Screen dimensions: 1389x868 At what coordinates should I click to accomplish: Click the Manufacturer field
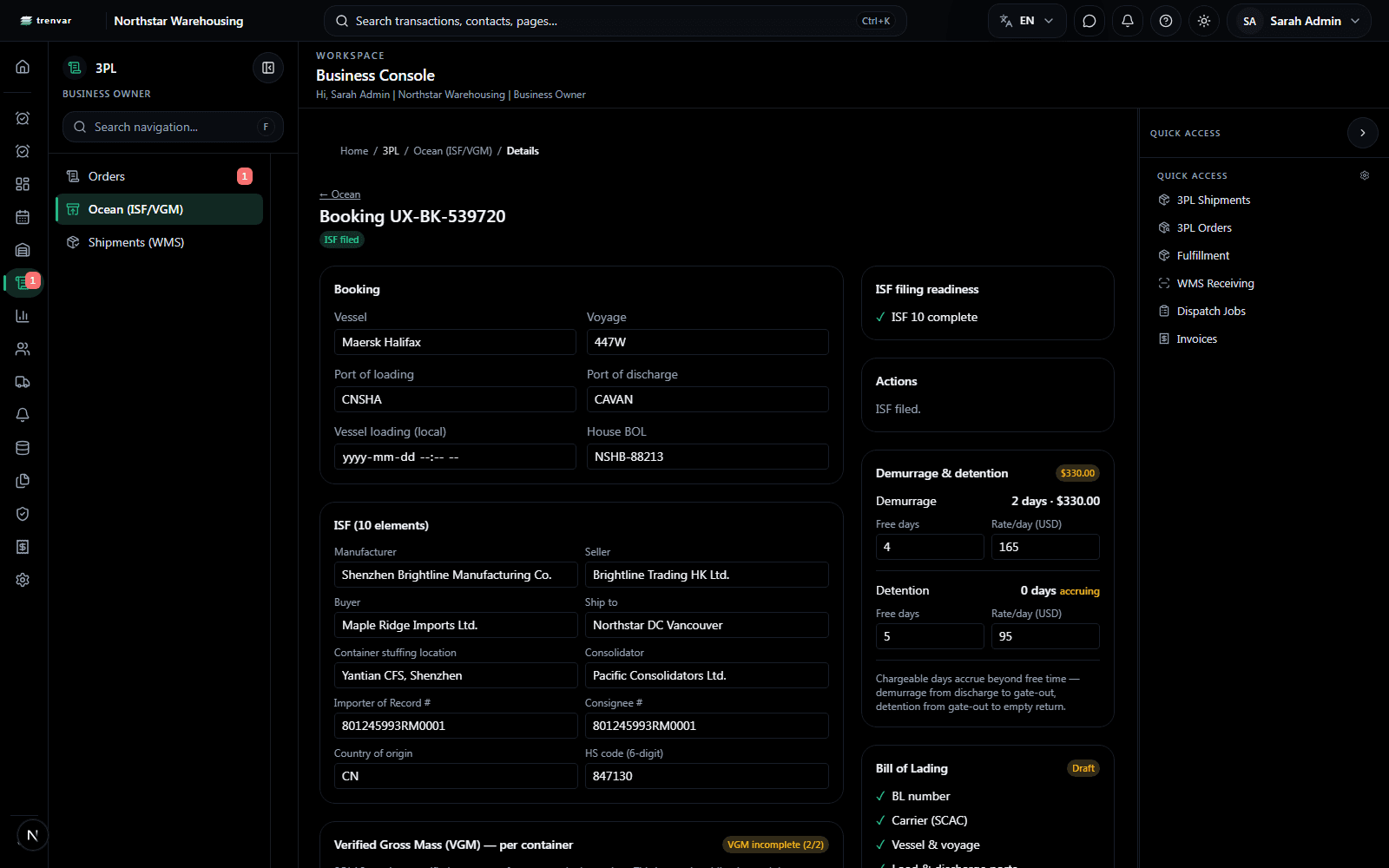456,575
